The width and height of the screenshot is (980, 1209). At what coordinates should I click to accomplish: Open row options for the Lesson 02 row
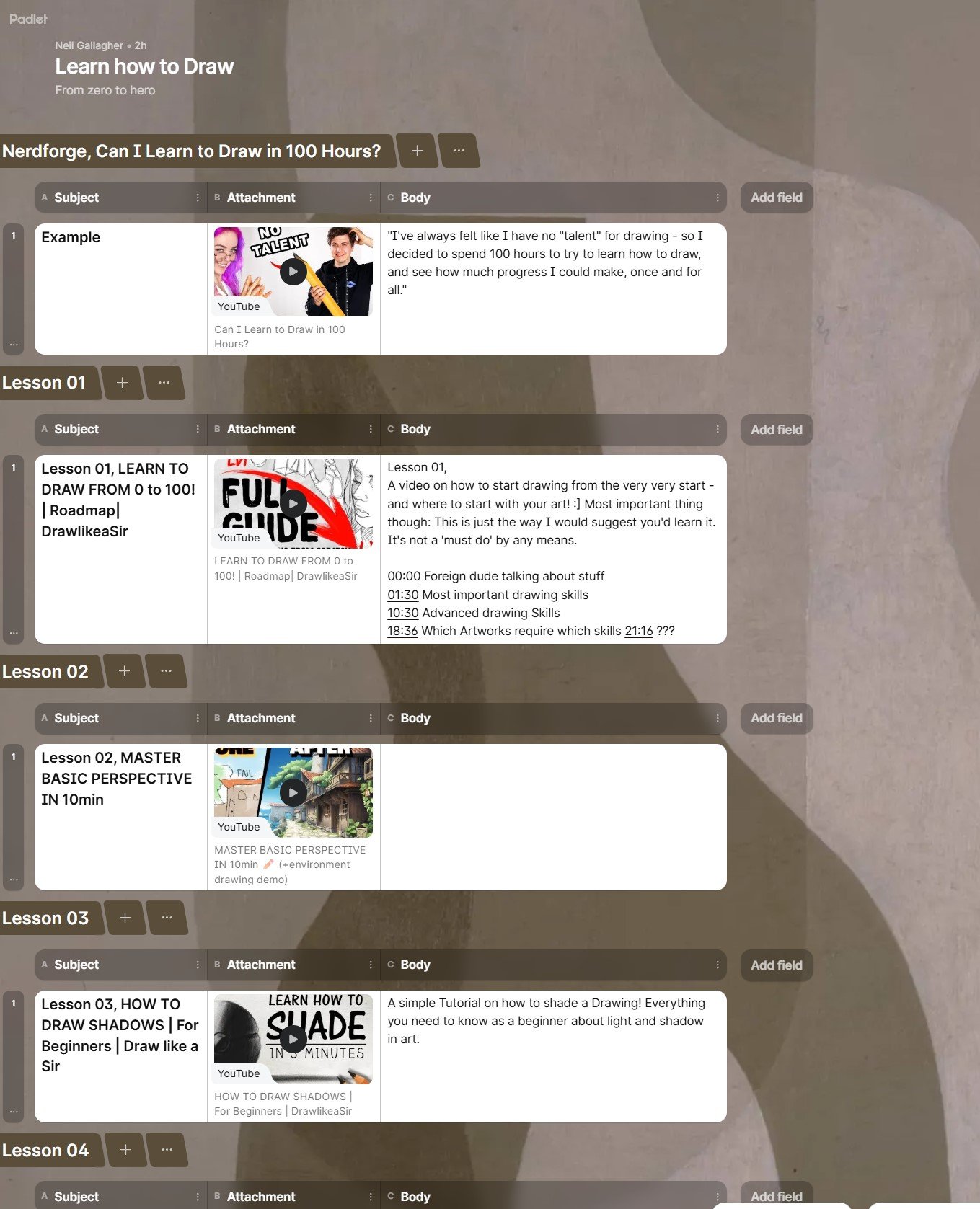14,880
